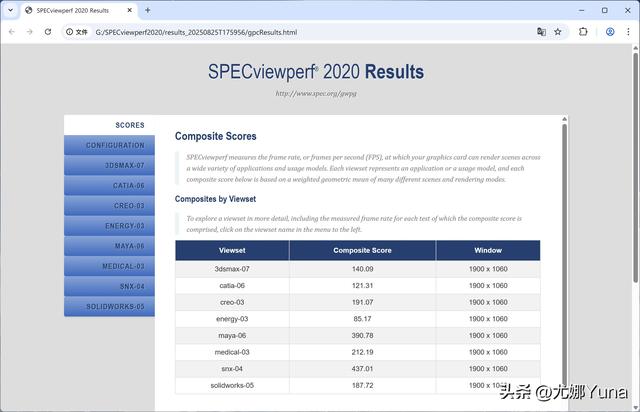Click the 191.07 composite score
Screen dimensions: 640x412
pyautogui.click(x=362, y=303)
